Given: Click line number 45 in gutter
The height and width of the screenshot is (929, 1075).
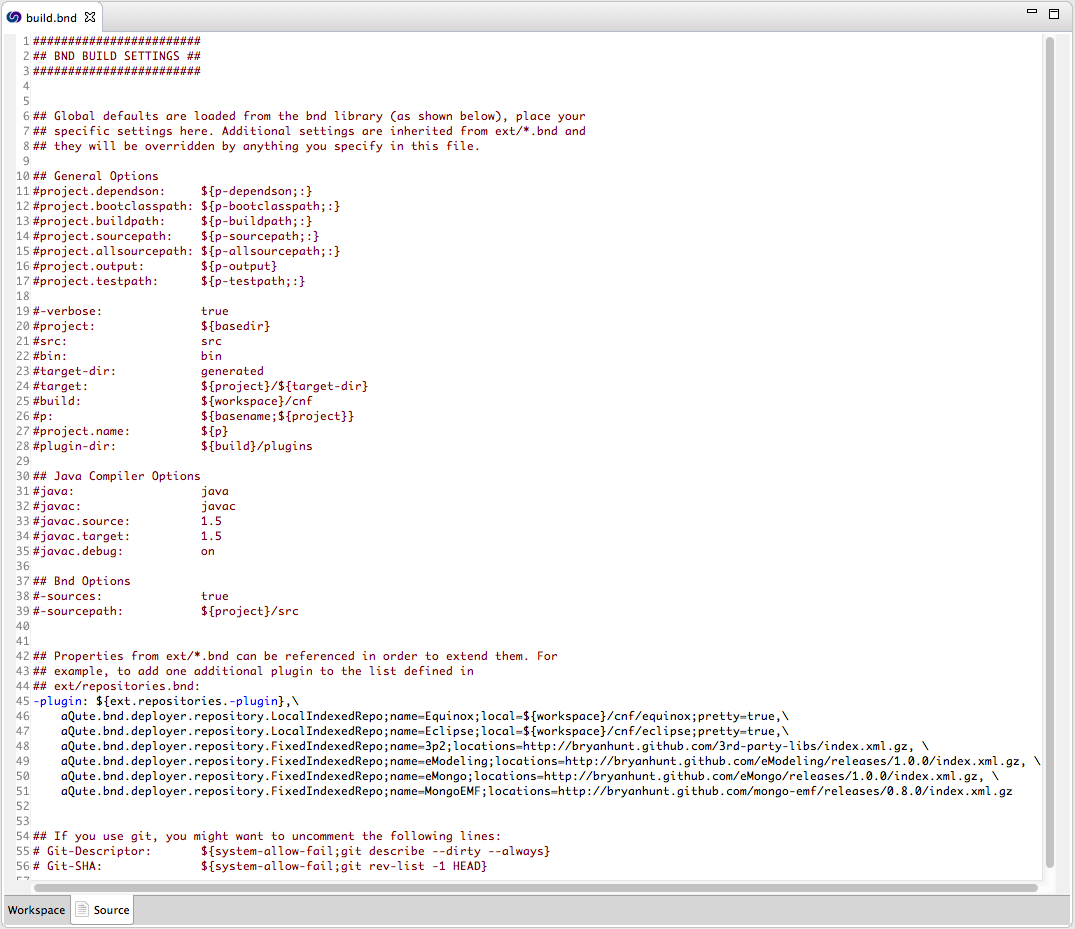Looking at the screenshot, I should (x=23, y=701).
